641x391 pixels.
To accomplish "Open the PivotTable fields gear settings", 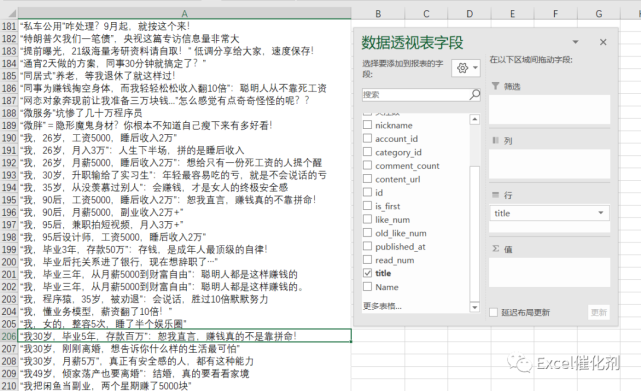I will (x=466, y=68).
